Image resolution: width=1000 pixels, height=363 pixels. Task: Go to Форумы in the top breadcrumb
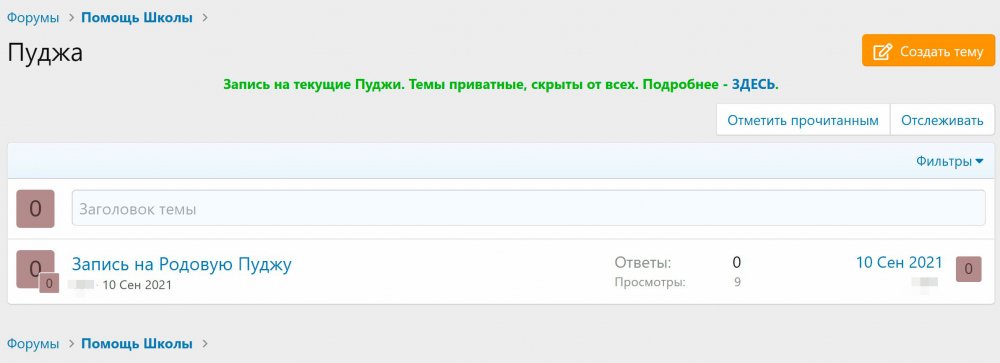click(x=33, y=18)
